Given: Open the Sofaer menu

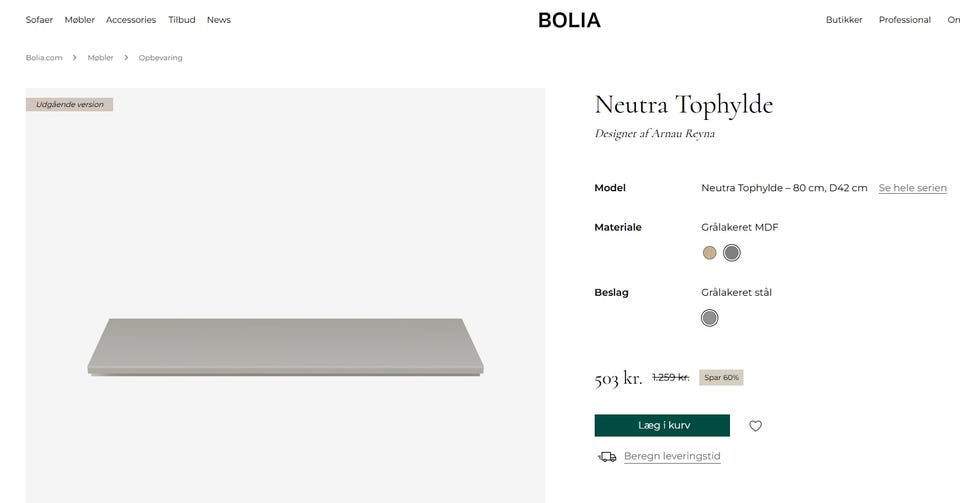Looking at the screenshot, I should point(39,20).
